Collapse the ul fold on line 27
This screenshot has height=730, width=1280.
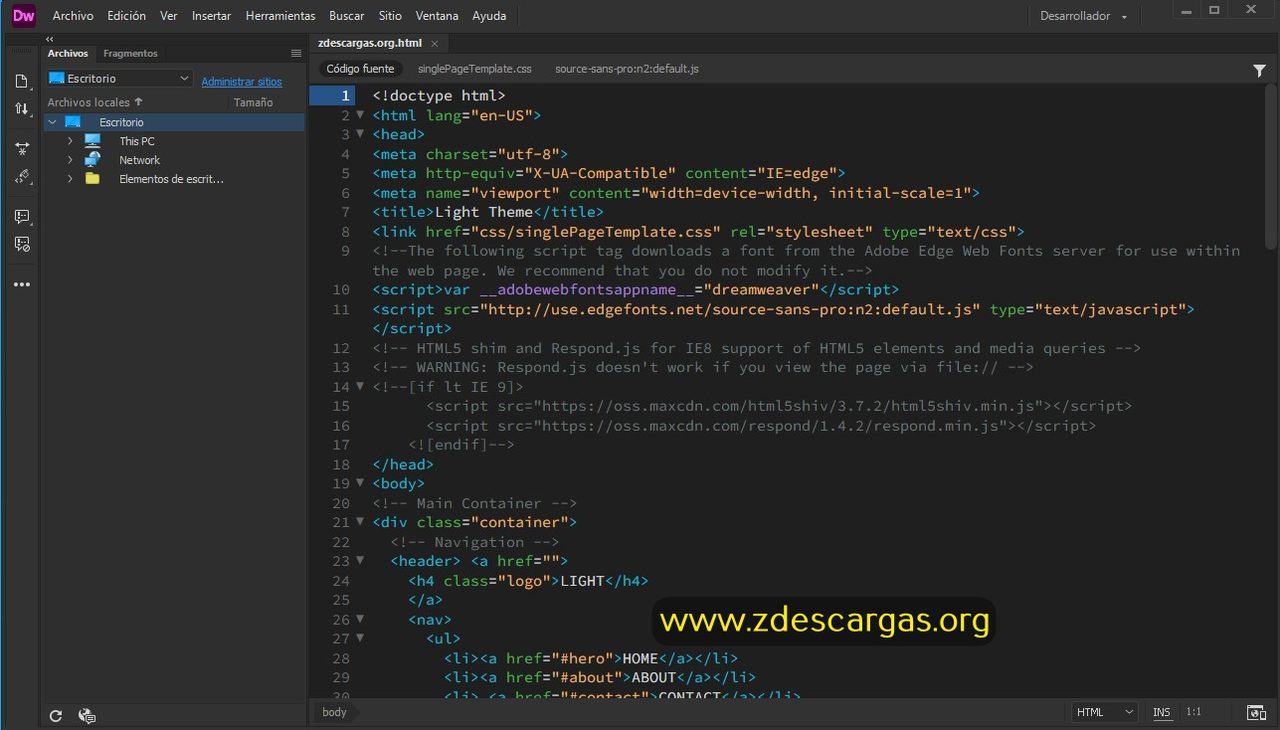tap(360, 638)
